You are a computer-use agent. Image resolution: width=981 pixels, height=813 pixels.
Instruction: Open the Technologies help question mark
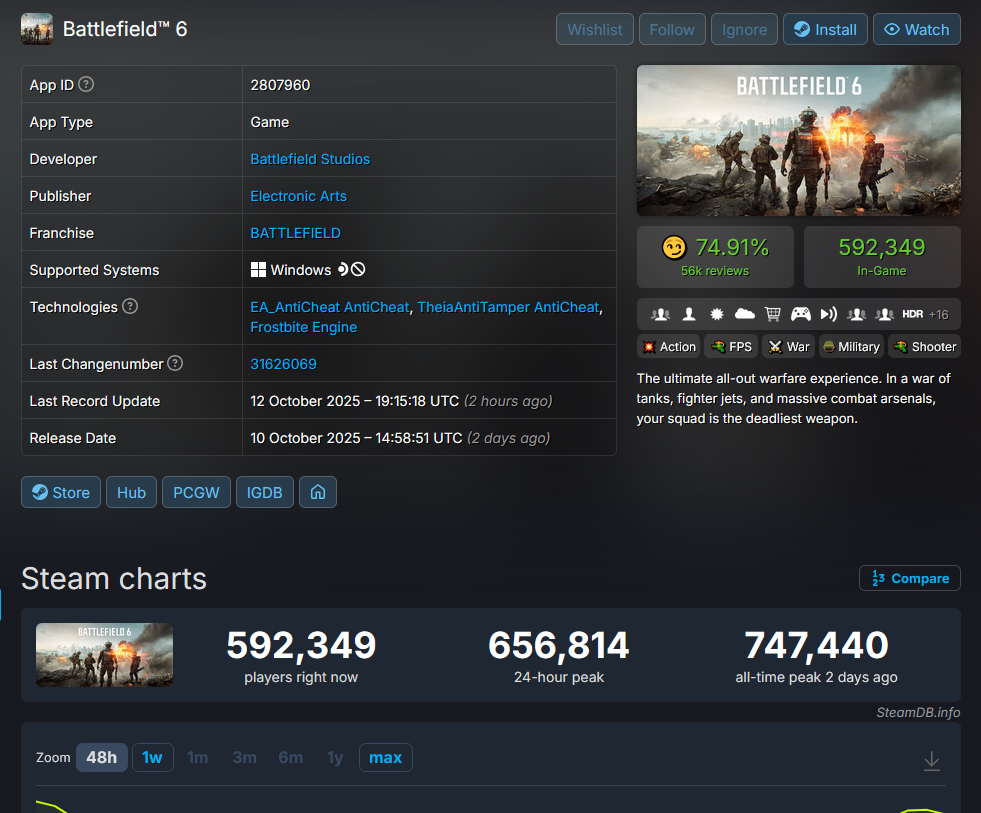130,306
